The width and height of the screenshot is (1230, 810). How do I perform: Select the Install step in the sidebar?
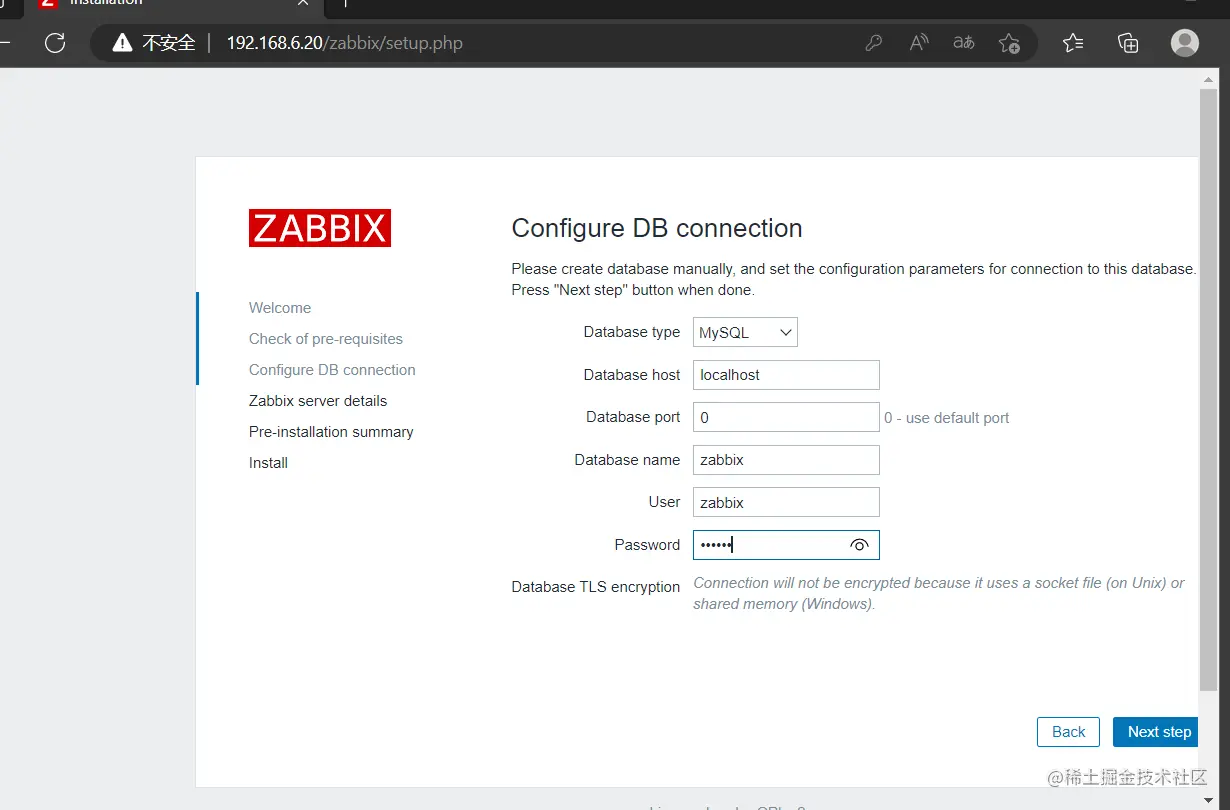[268, 463]
